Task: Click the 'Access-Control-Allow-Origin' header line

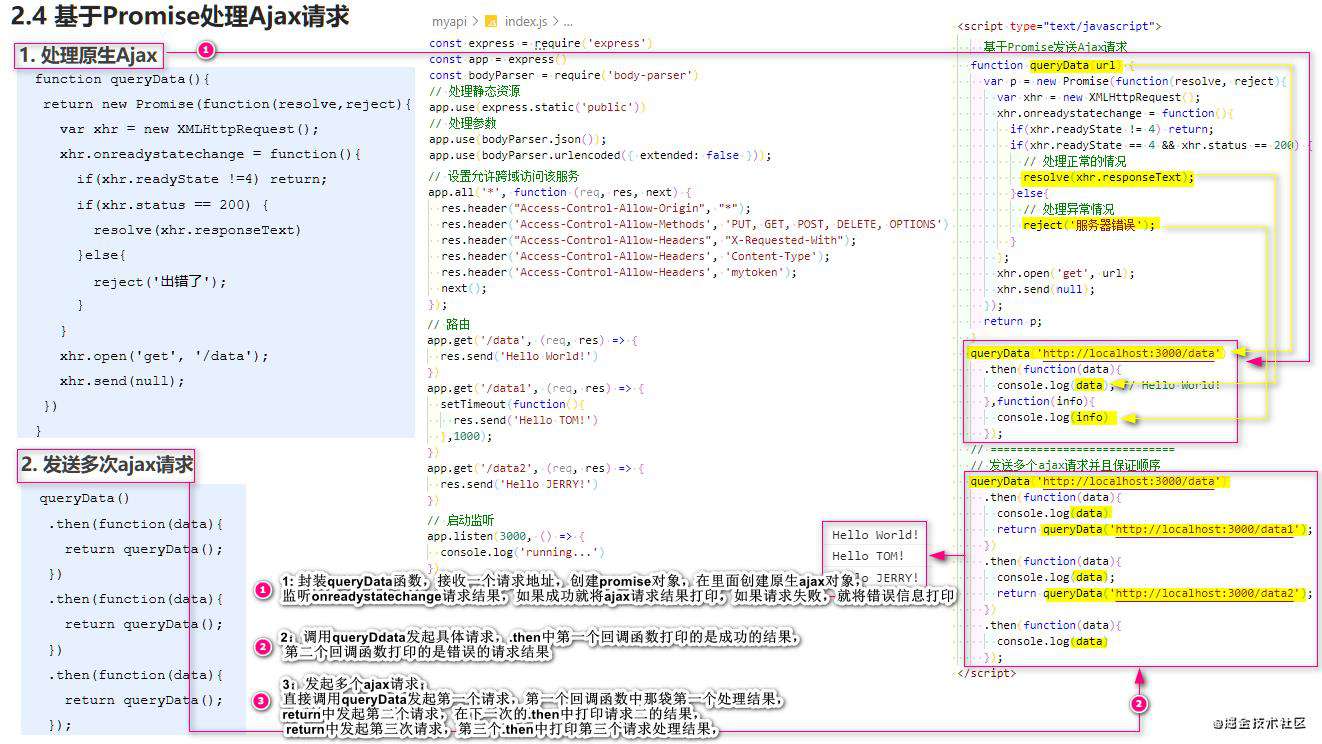Action: [597, 208]
